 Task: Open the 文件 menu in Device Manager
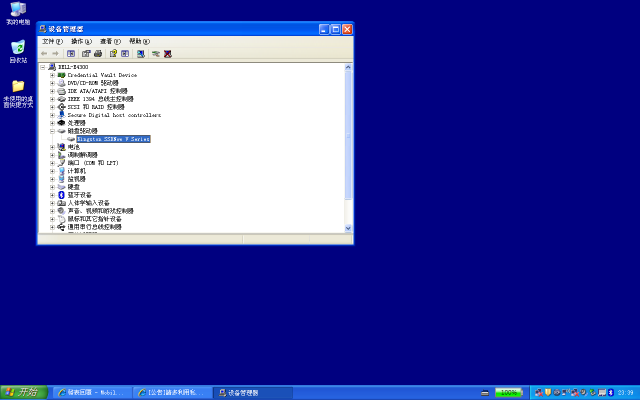[52, 41]
